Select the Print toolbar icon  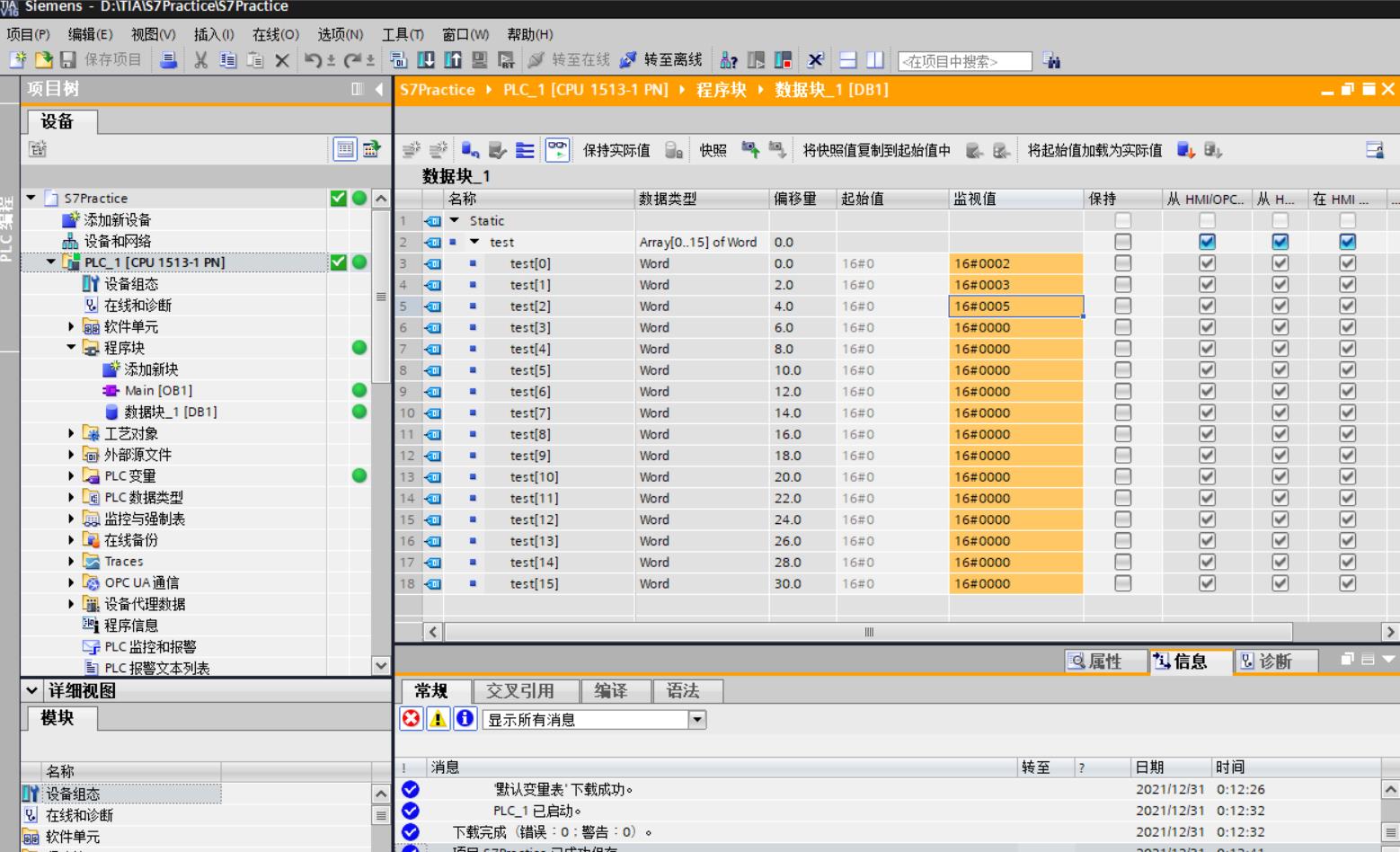coord(167,61)
